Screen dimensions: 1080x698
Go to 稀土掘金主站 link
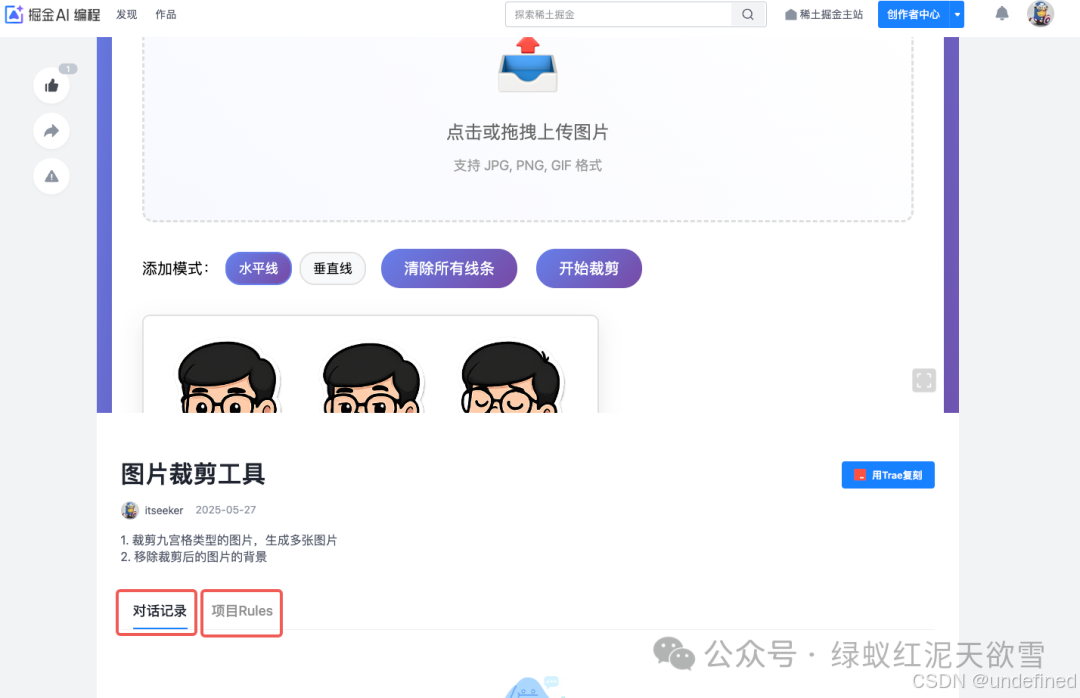824,14
